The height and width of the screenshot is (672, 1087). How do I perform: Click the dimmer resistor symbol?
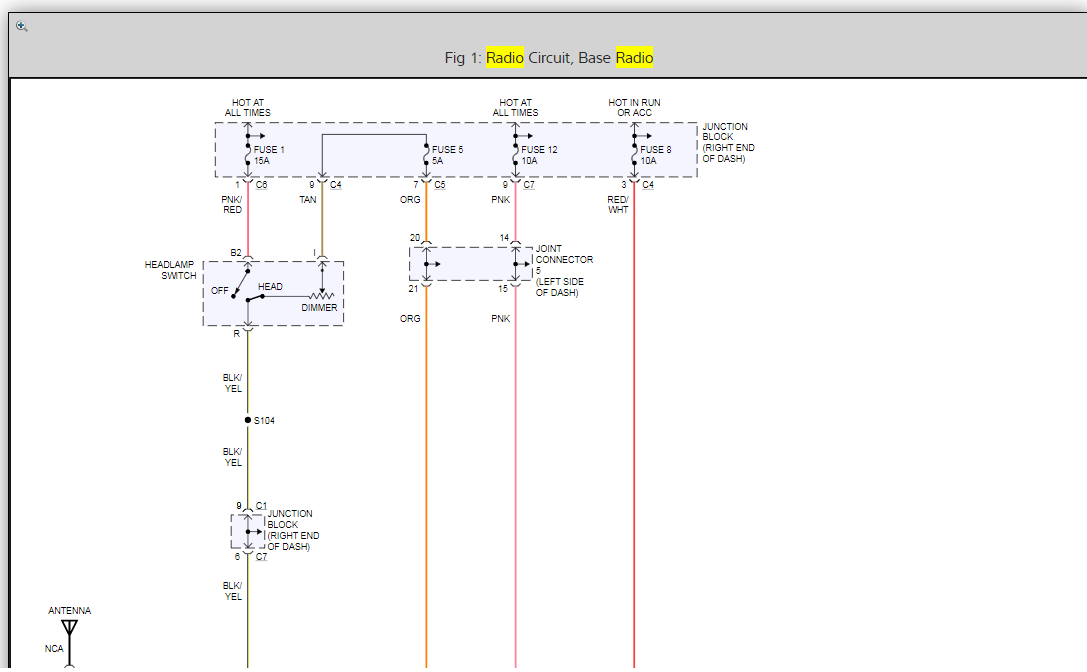(321, 296)
